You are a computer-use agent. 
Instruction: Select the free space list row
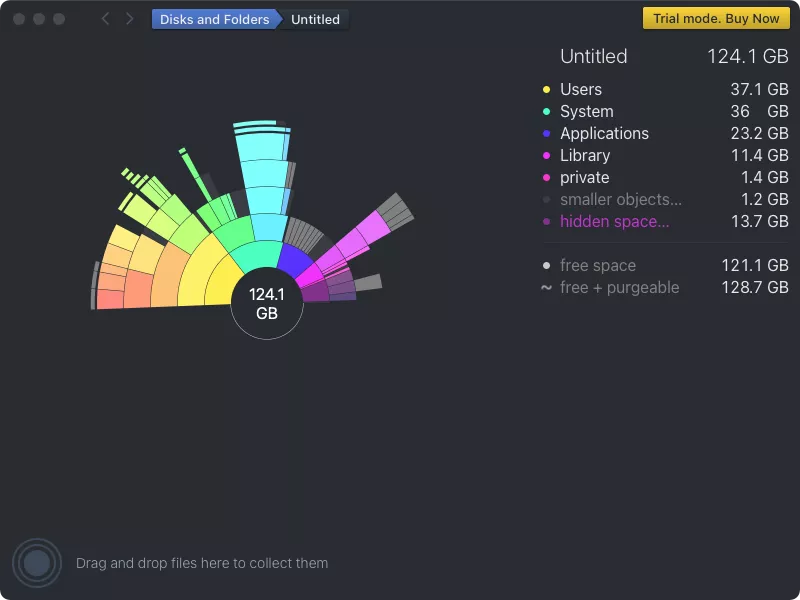598,266
